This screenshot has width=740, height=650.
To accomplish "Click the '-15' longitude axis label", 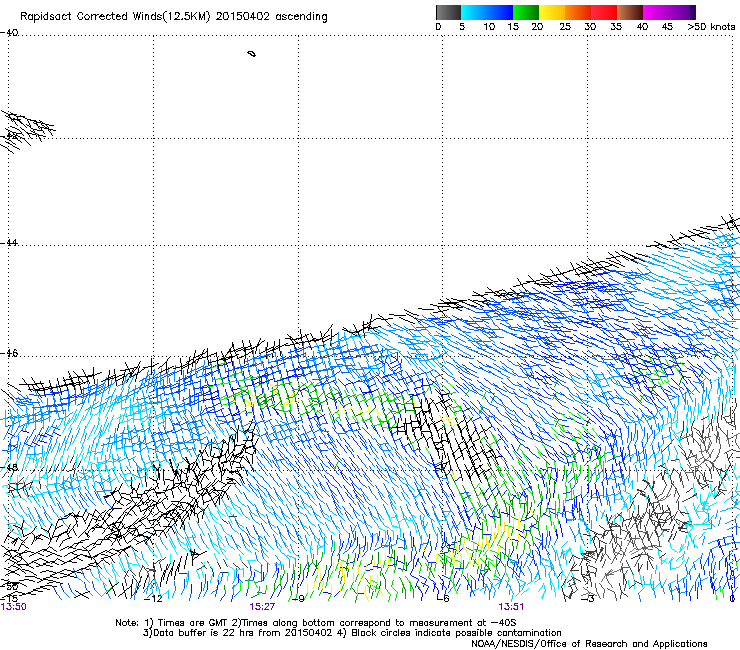I will click(x=8, y=599).
